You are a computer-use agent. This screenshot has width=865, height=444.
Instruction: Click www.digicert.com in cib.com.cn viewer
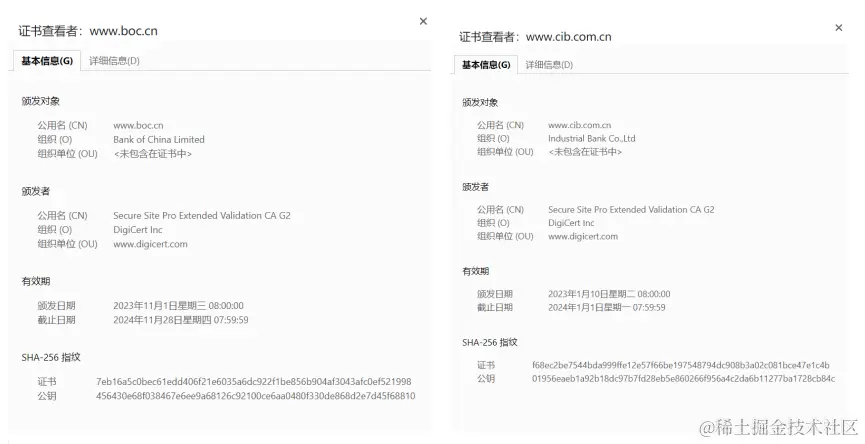(583, 236)
